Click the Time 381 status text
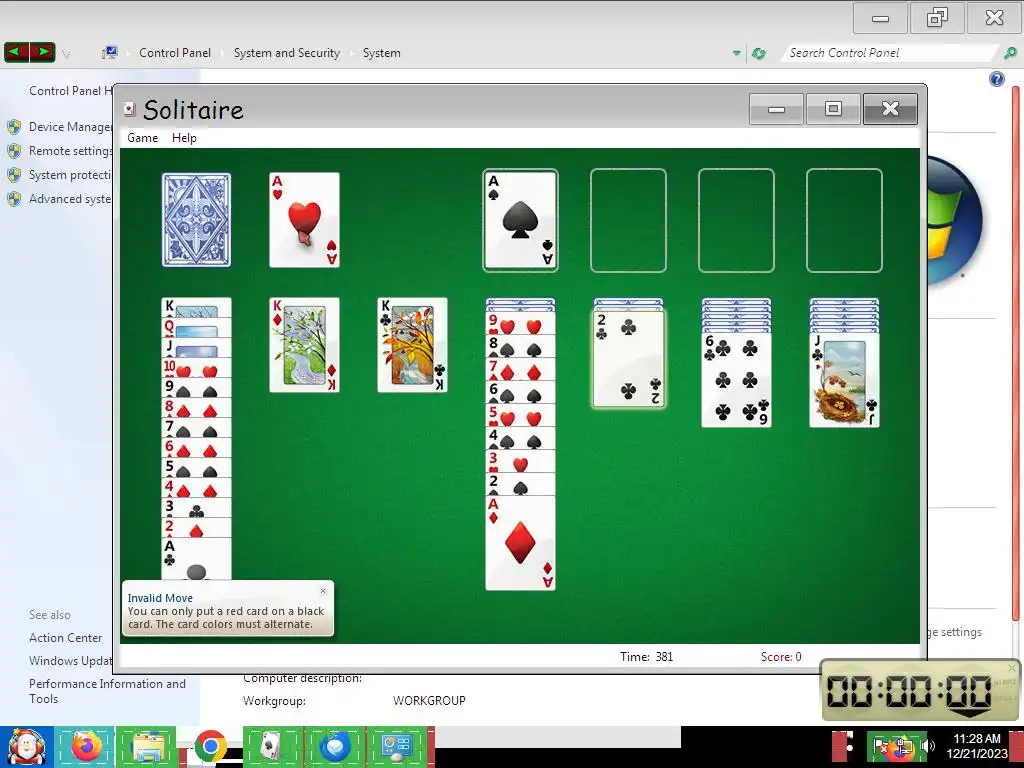1024x768 pixels. 647,656
